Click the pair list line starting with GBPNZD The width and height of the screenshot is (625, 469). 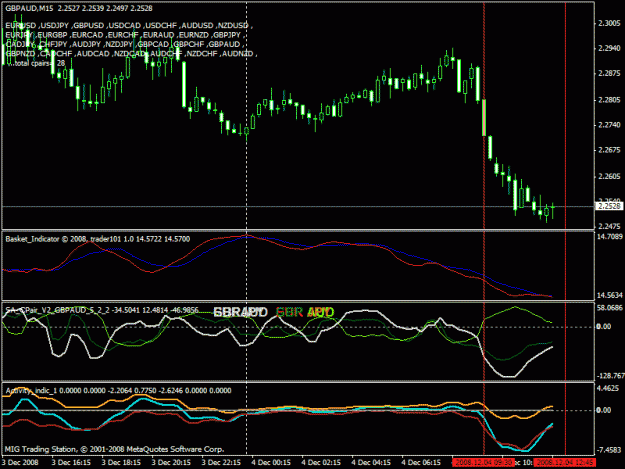click(x=131, y=54)
